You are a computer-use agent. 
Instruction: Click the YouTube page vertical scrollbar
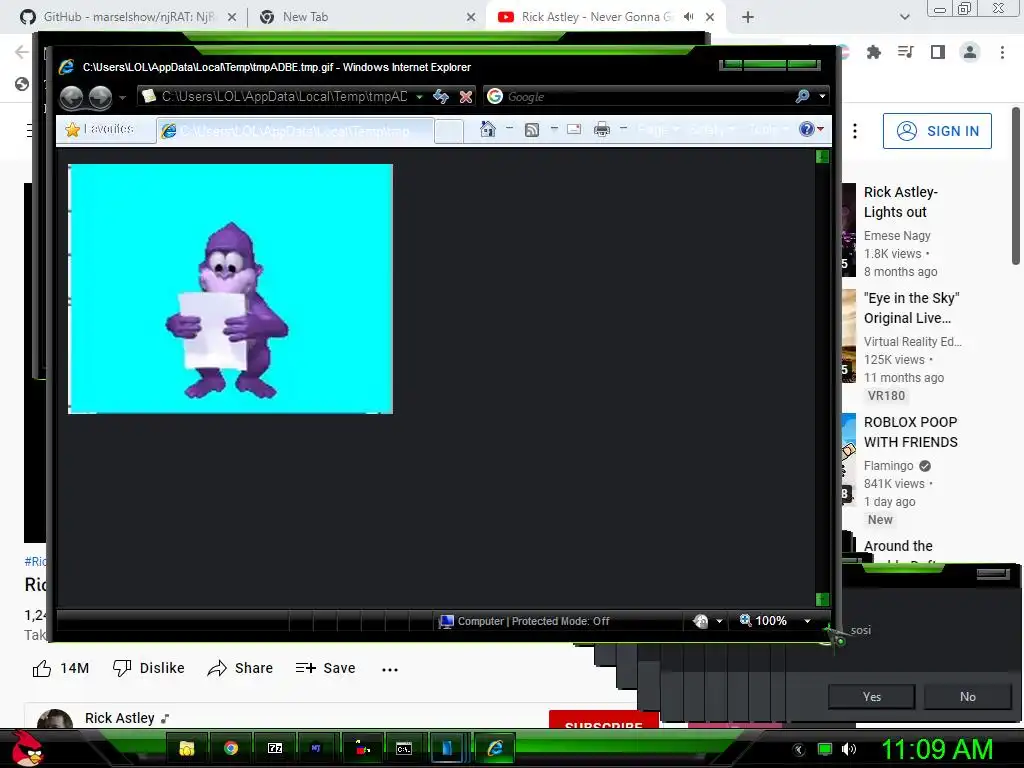coord(1016,186)
